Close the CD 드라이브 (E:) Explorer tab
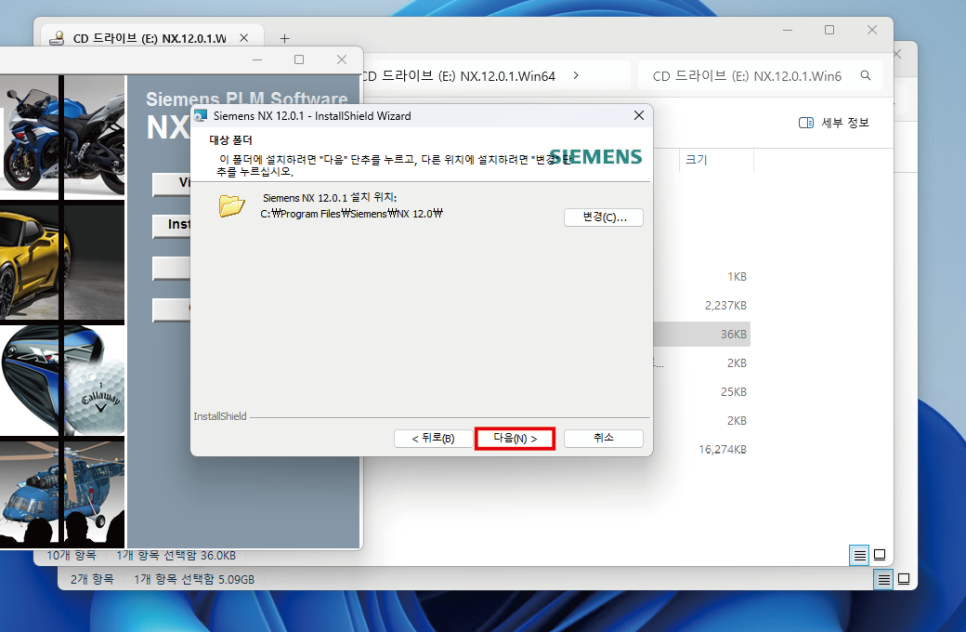The image size is (966, 632). pos(244,38)
